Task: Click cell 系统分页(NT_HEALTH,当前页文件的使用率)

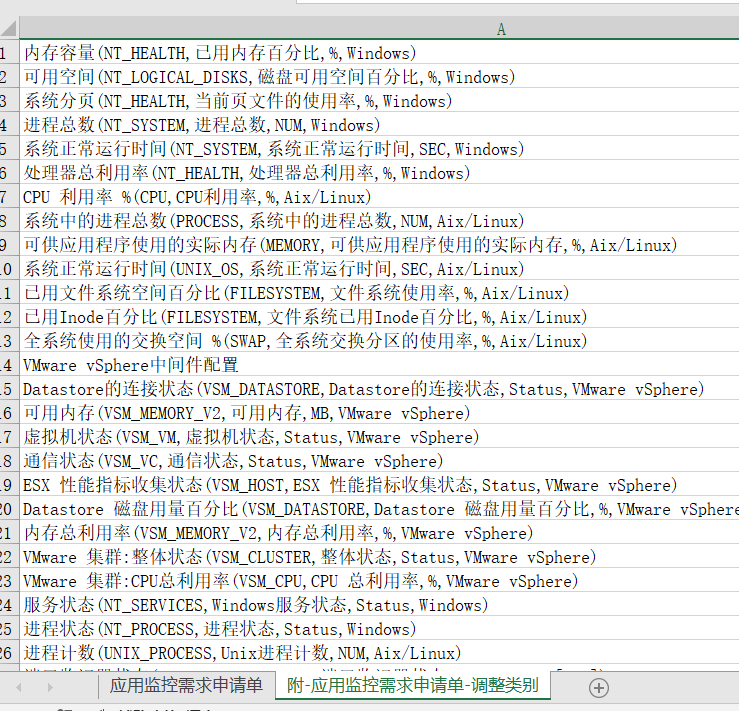Action: click(379, 100)
